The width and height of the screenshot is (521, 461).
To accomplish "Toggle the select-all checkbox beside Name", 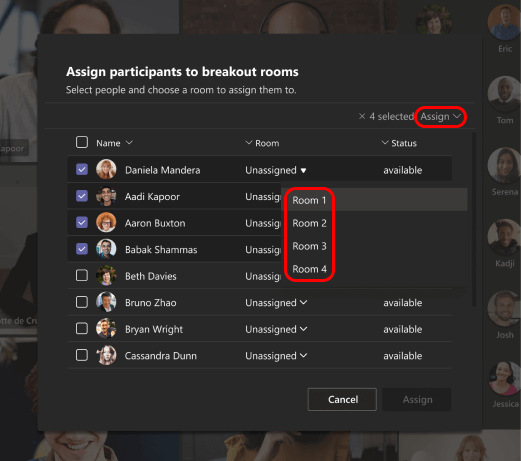I will pos(82,142).
